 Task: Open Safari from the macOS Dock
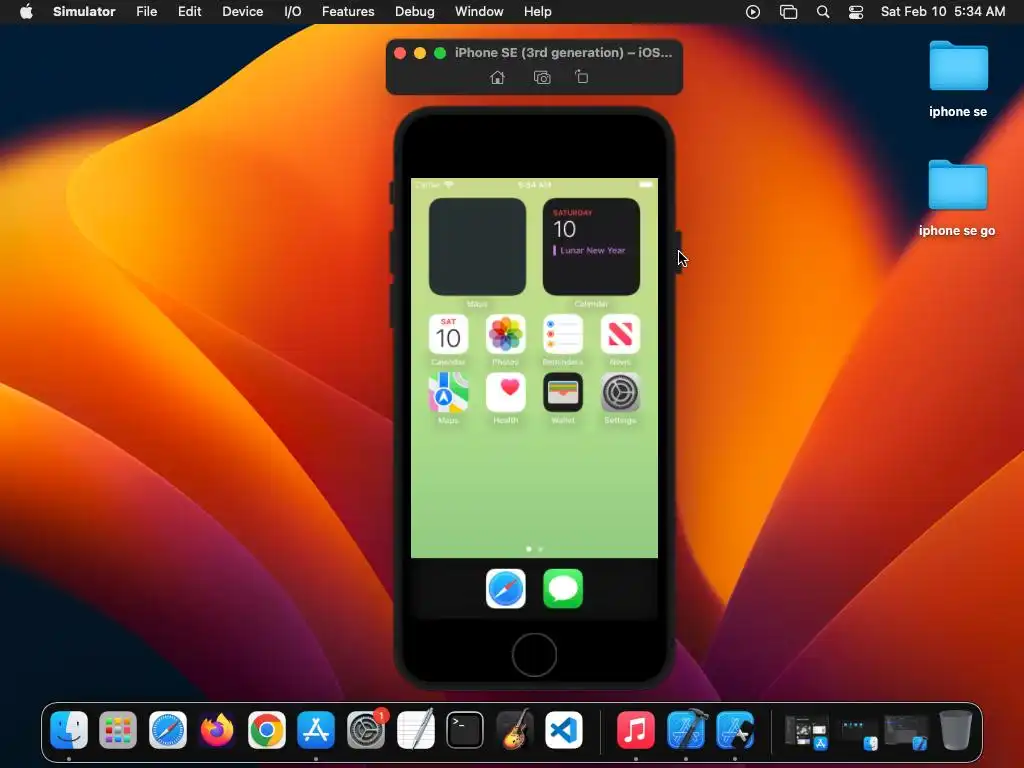[x=168, y=729]
